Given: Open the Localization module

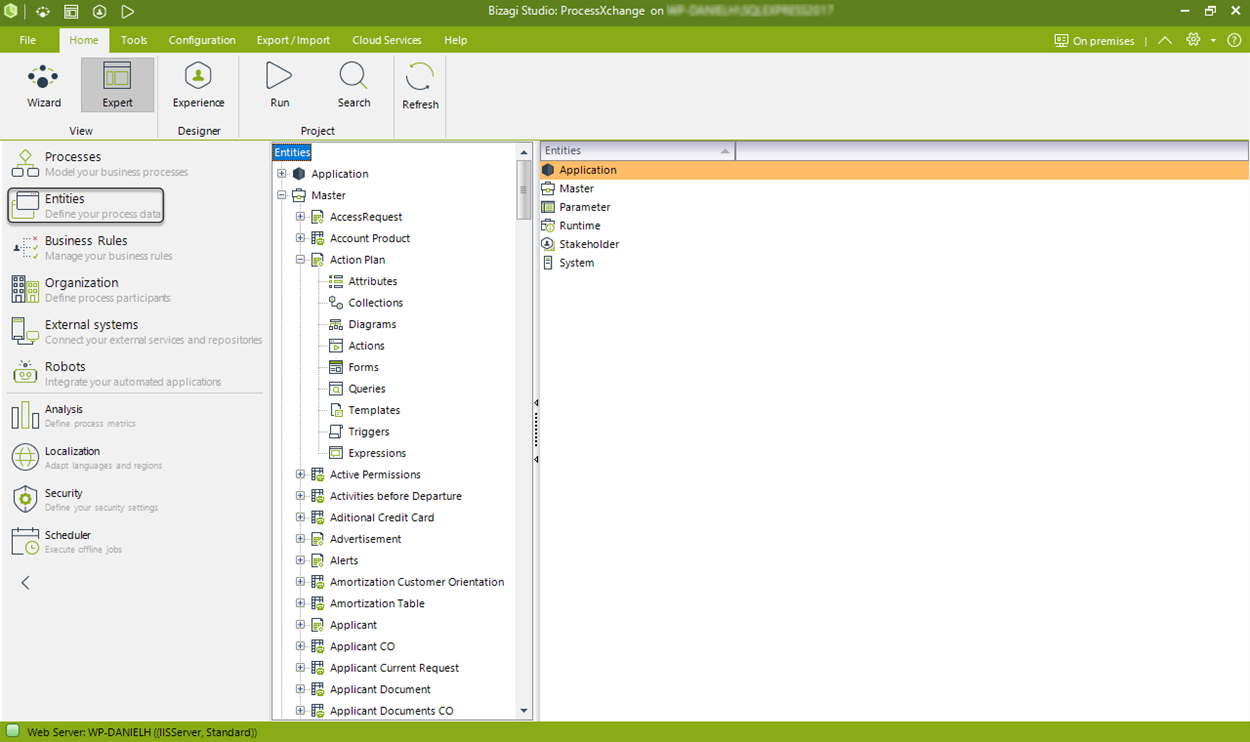Looking at the screenshot, I should 86,457.
